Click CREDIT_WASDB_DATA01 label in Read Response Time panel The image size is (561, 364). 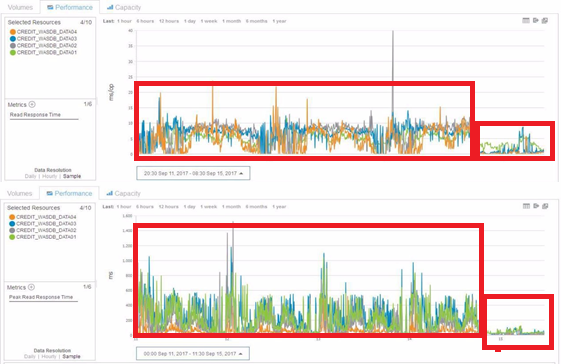[x=47, y=52]
